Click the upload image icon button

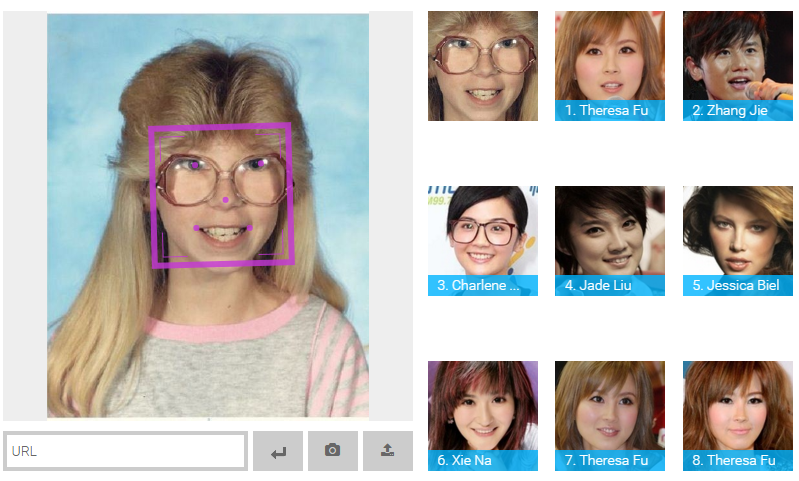(x=388, y=451)
